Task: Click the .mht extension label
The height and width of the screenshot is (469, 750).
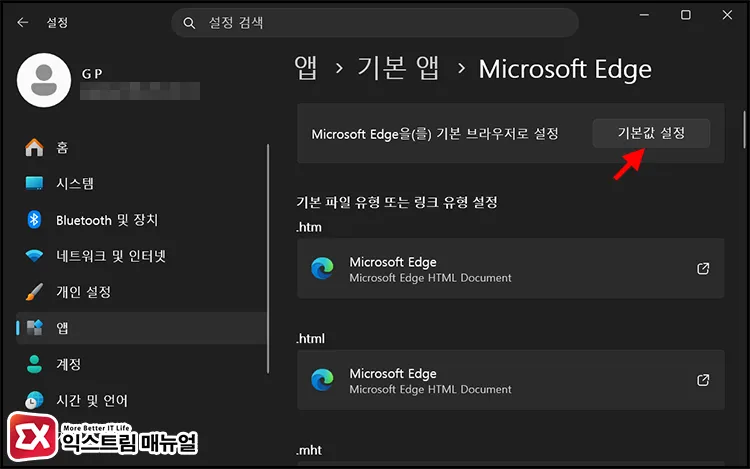Action: coord(309,450)
